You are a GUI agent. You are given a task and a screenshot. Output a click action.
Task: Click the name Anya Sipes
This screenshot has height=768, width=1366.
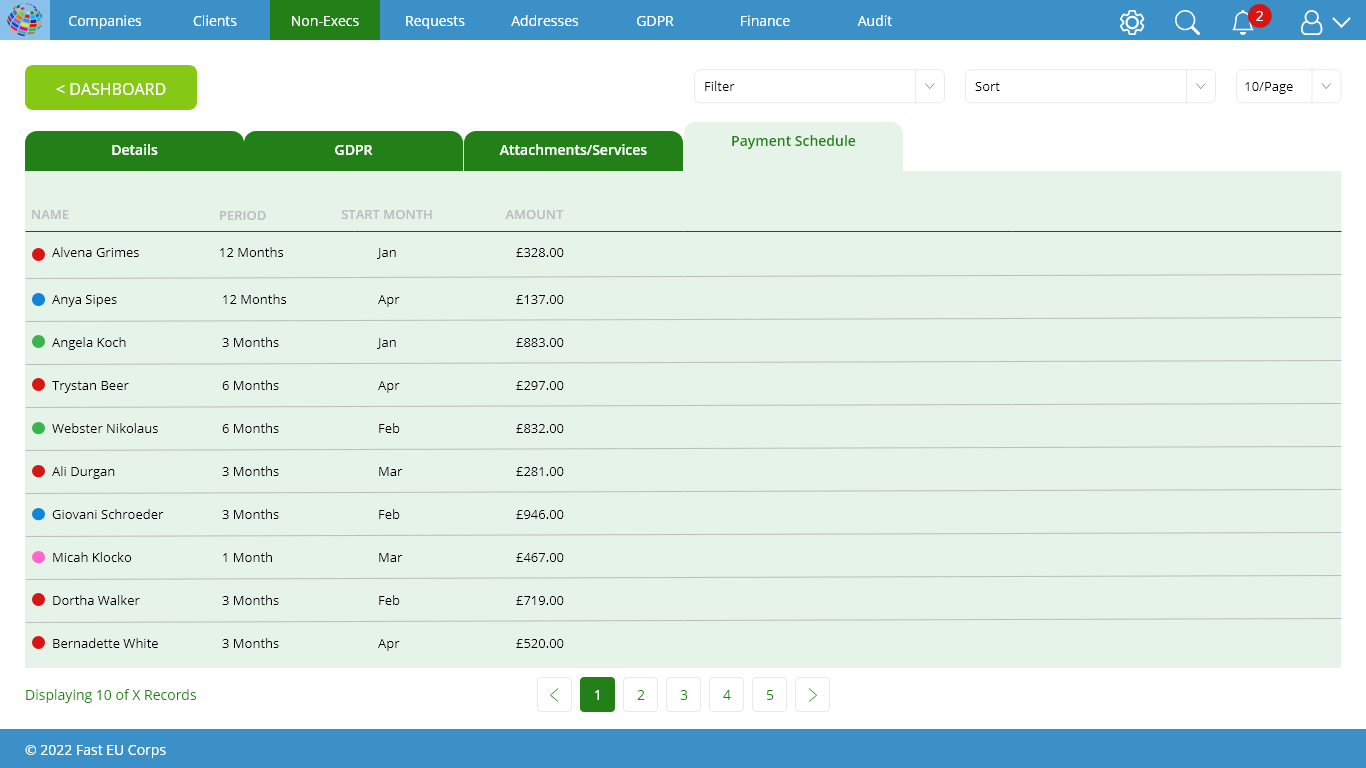tap(85, 300)
